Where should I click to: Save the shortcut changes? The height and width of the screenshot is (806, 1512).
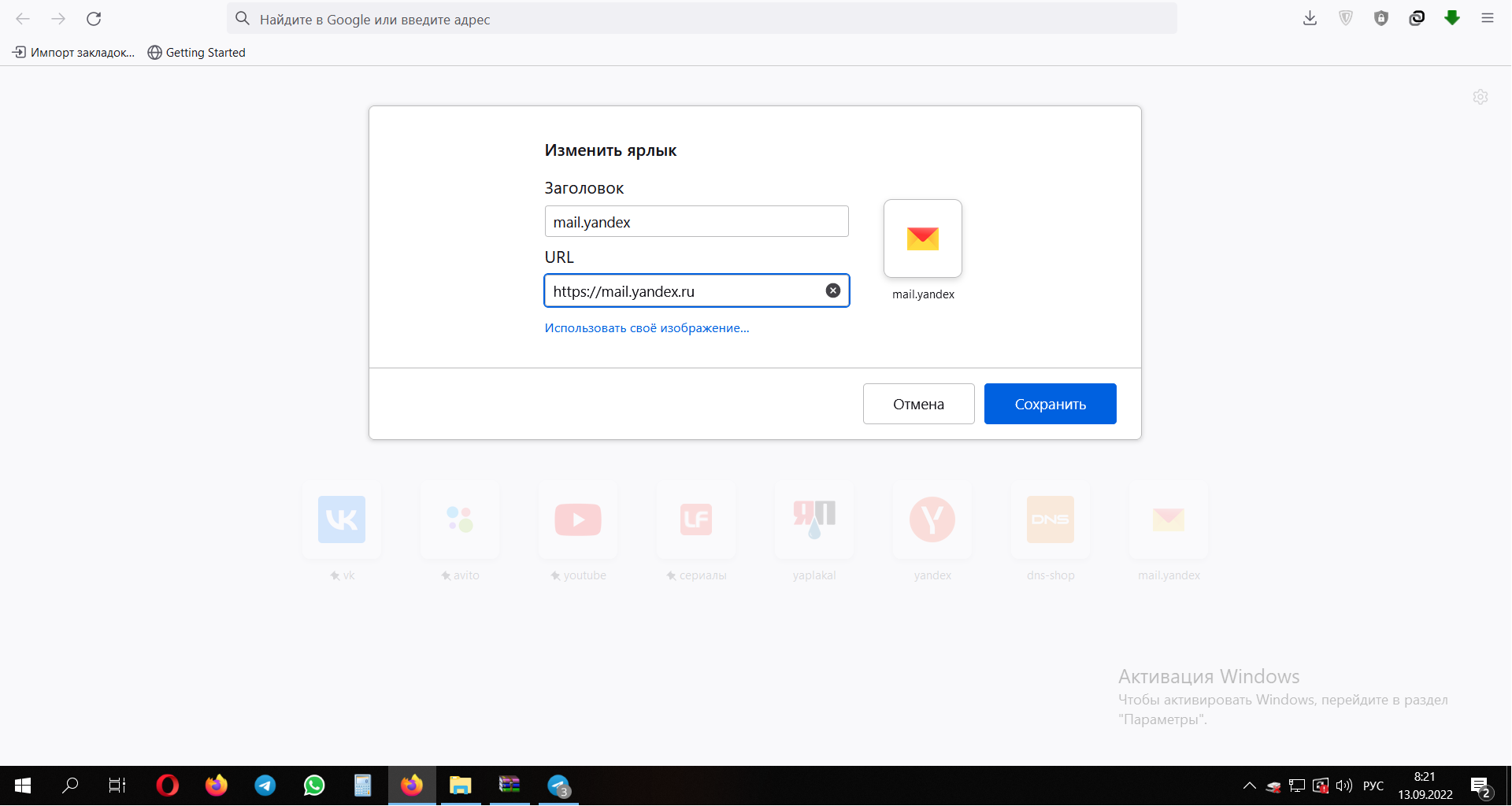point(1050,404)
